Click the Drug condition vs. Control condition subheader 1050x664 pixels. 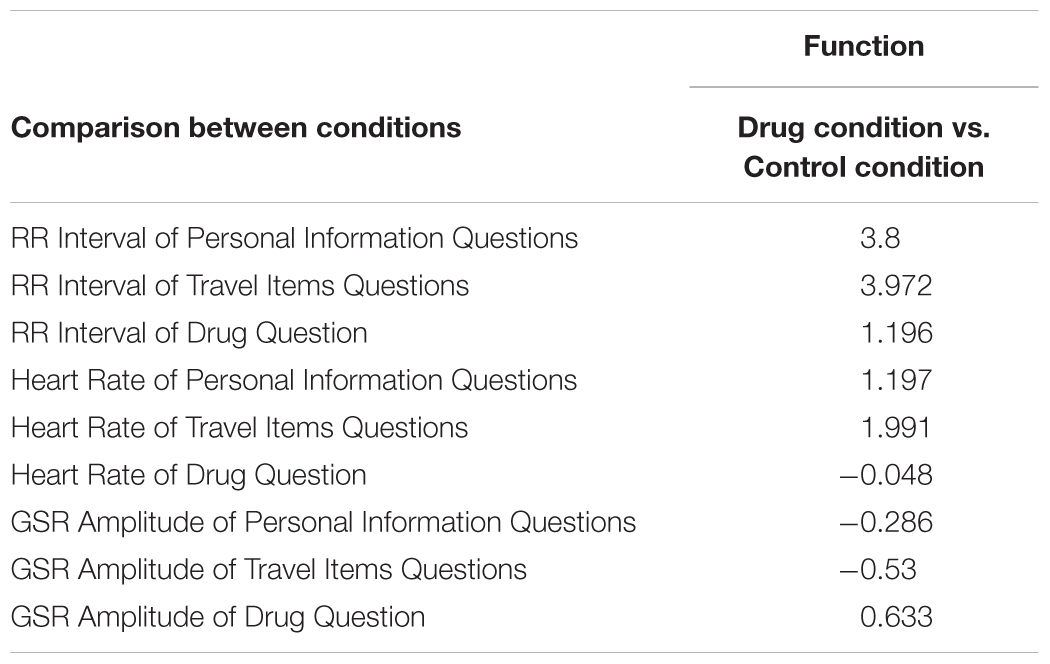[x=863, y=147]
